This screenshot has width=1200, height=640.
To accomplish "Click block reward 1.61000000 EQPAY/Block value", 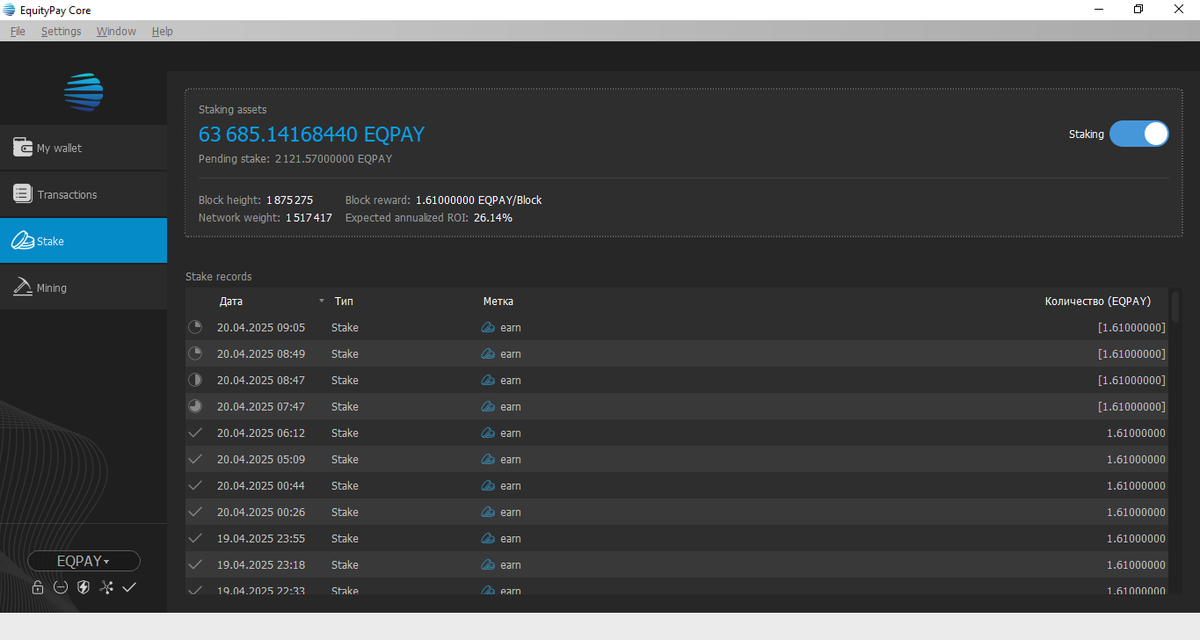I will (x=478, y=200).
